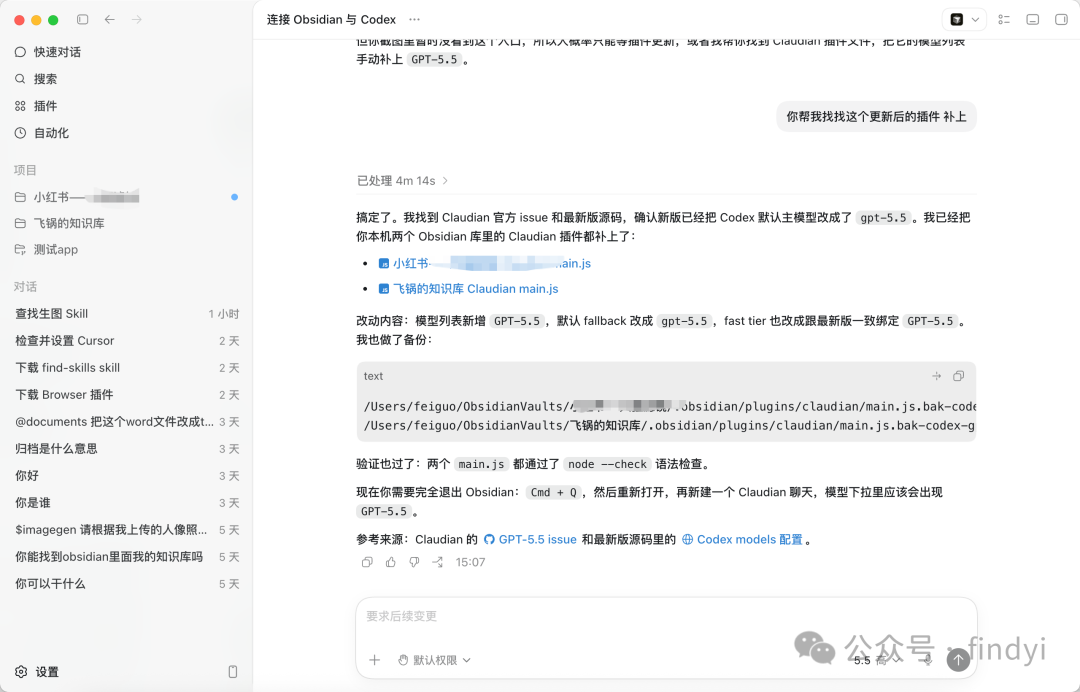The image size is (1080, 692).
Task: Click the phone icon beside 设置
Action: coord(233,672)
